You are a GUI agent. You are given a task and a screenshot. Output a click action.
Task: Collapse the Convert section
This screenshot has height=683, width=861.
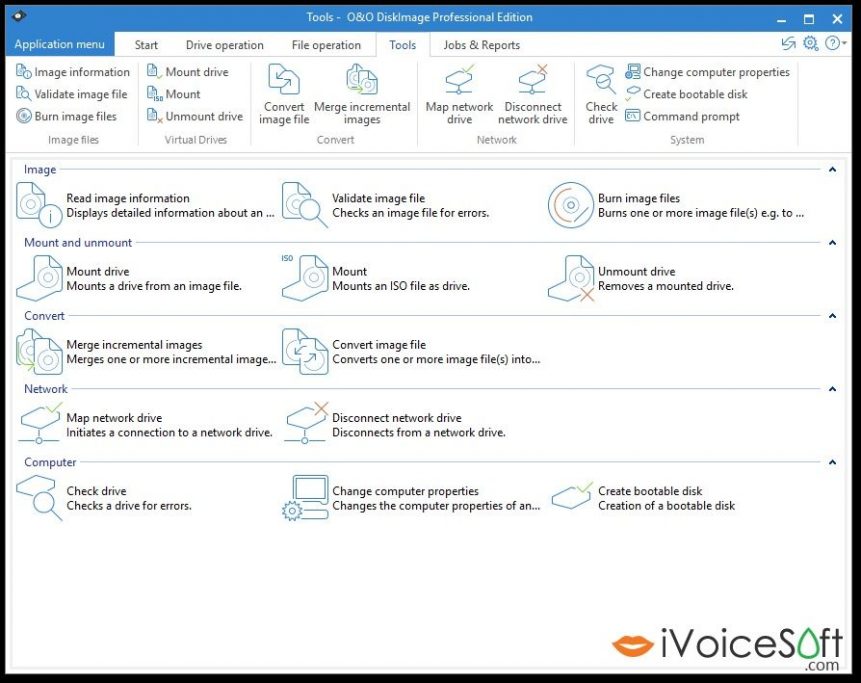(x=832, y=316)
